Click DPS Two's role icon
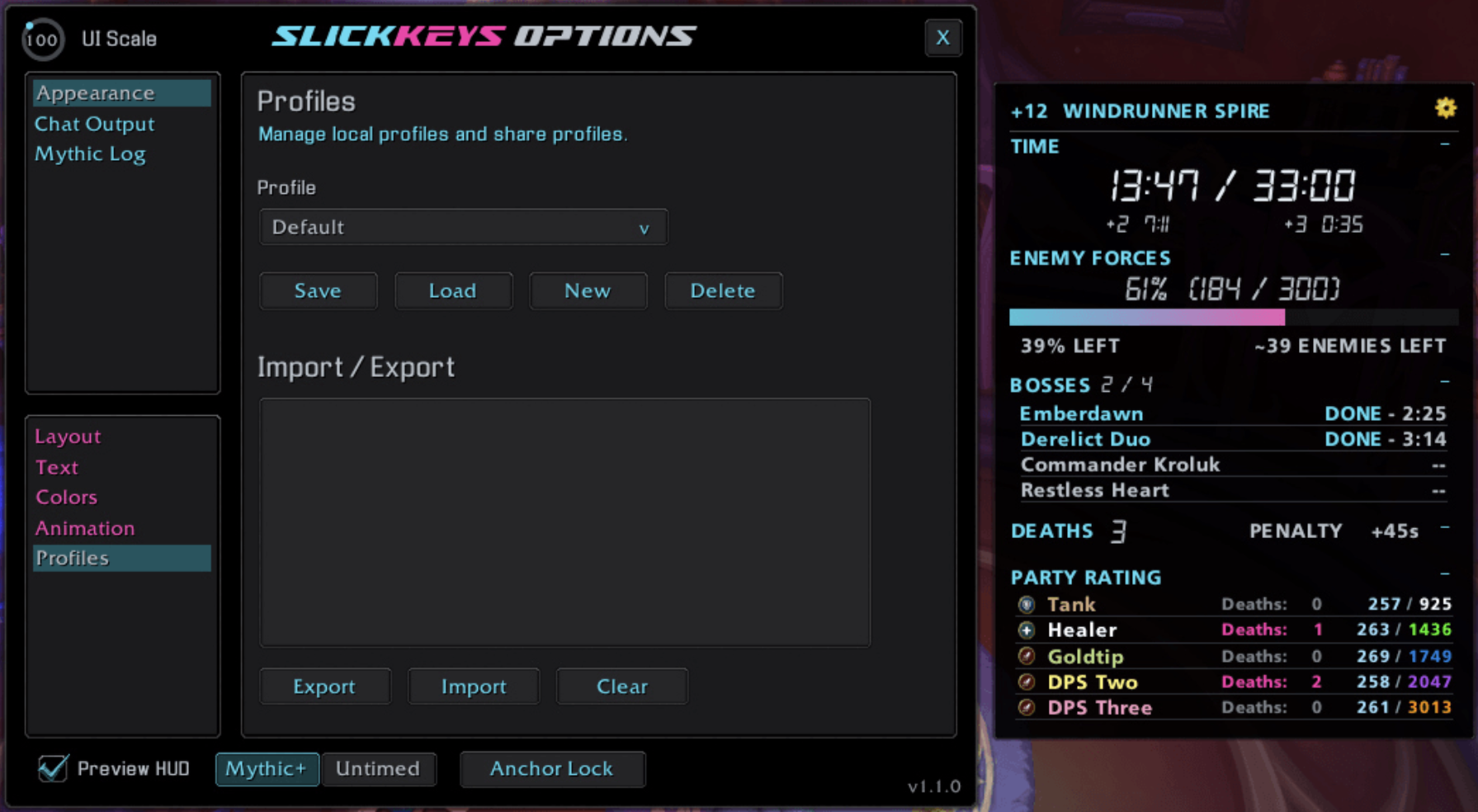 [x=1027, y=682]
